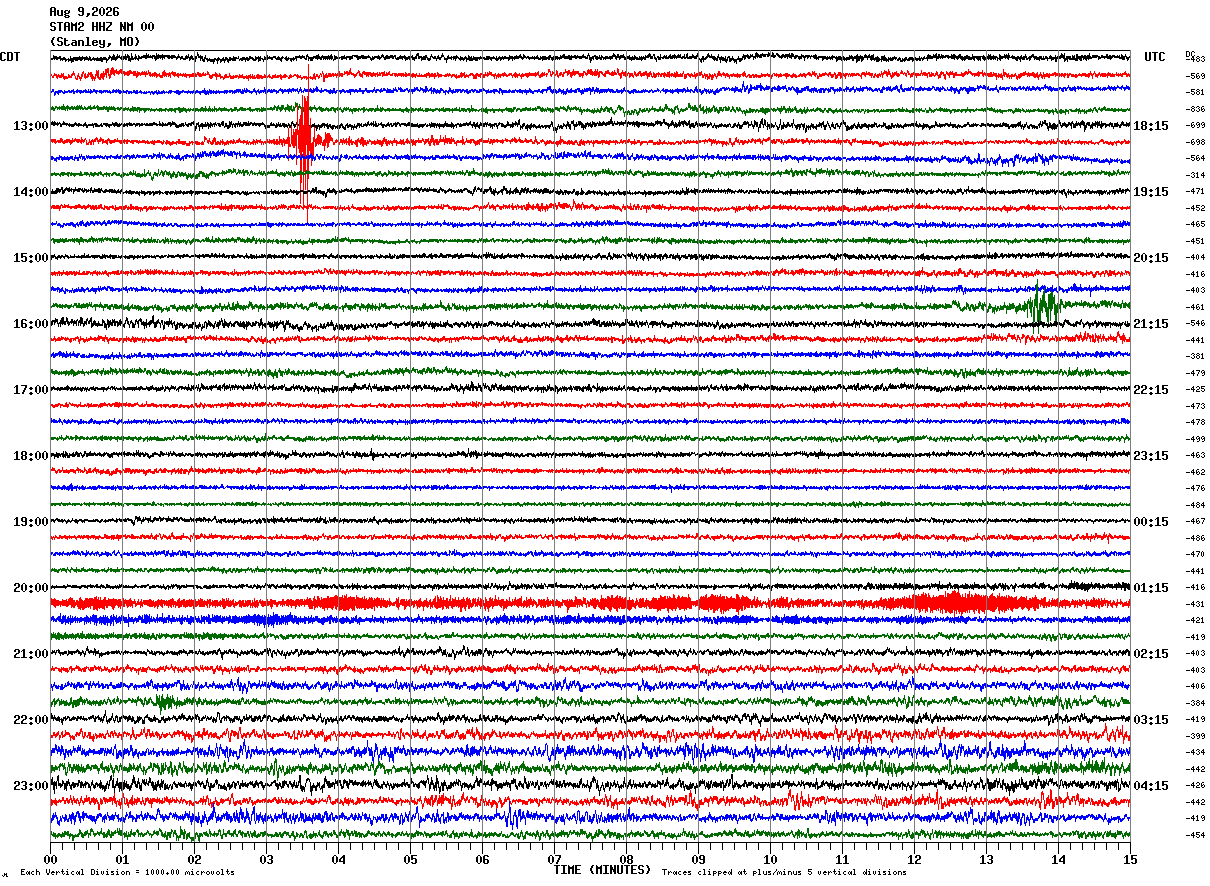1210x886 pixels.
Task: Click the UTC timezone label
Action: coord(1155,57)
